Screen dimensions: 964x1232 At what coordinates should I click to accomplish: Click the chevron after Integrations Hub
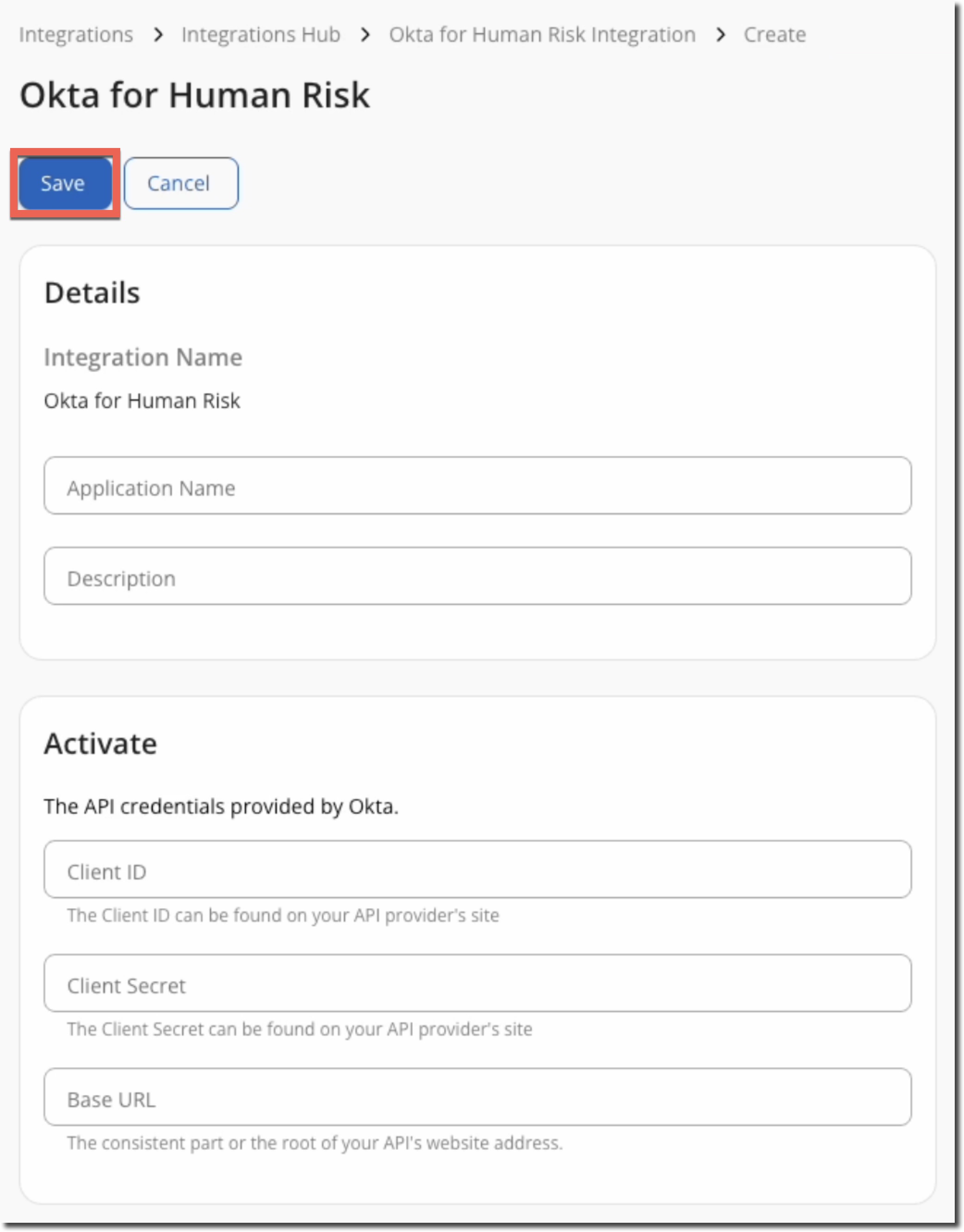coord(366,34)
